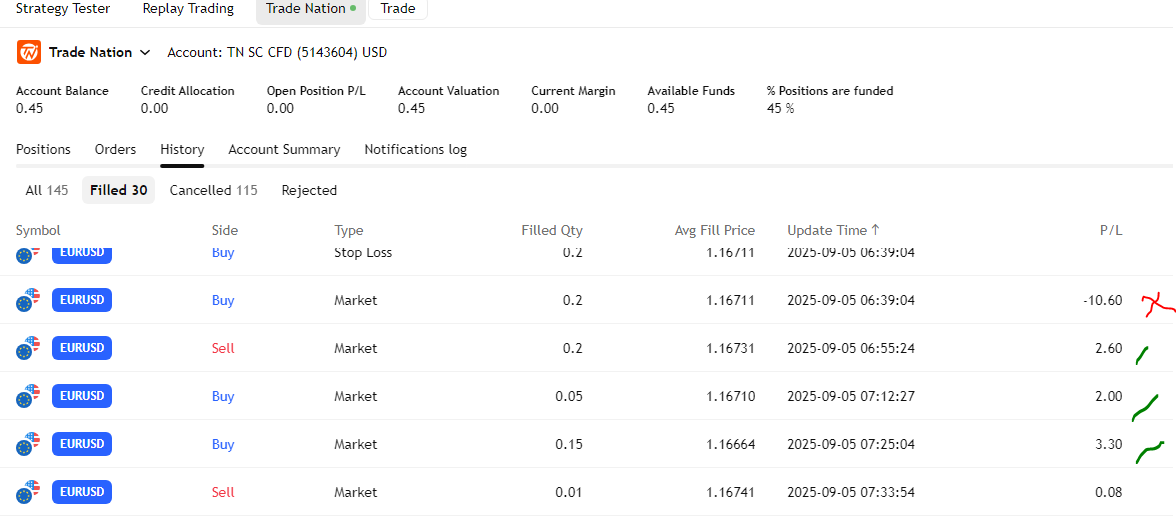
Task: Click the EURUSD flag icon in the 3.30 P/L row
Action: point(29,444)
